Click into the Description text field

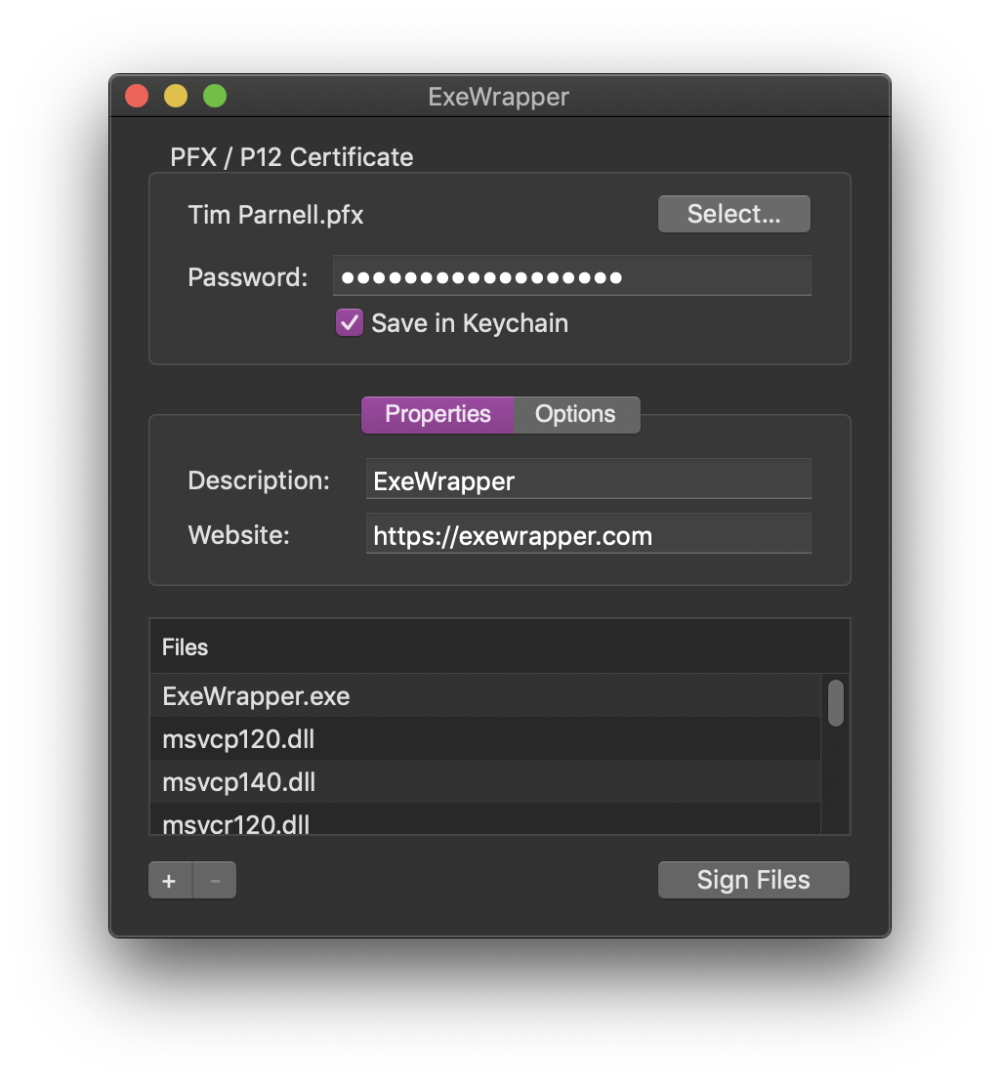pyautogui.click(x=588, y=480)
